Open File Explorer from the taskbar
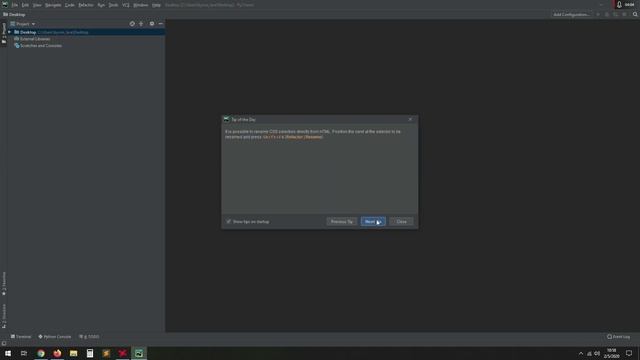Viewport: 640px width, 360px height. pos(73,353)
